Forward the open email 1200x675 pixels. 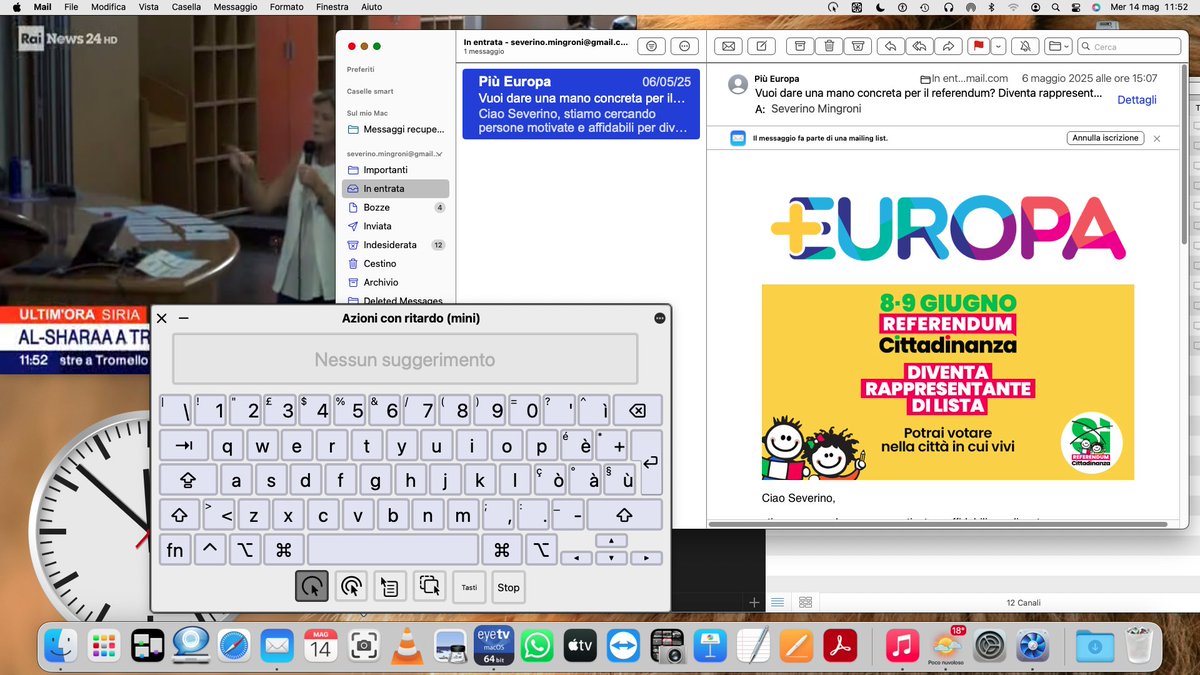[949, 46]
